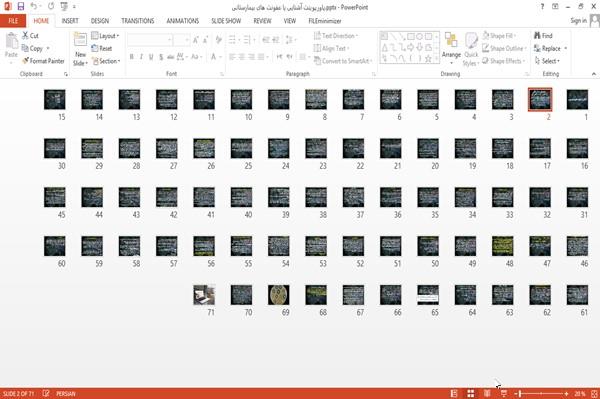Click the Cut scissors button
The image size is (600, 399).
click(30, 36)
